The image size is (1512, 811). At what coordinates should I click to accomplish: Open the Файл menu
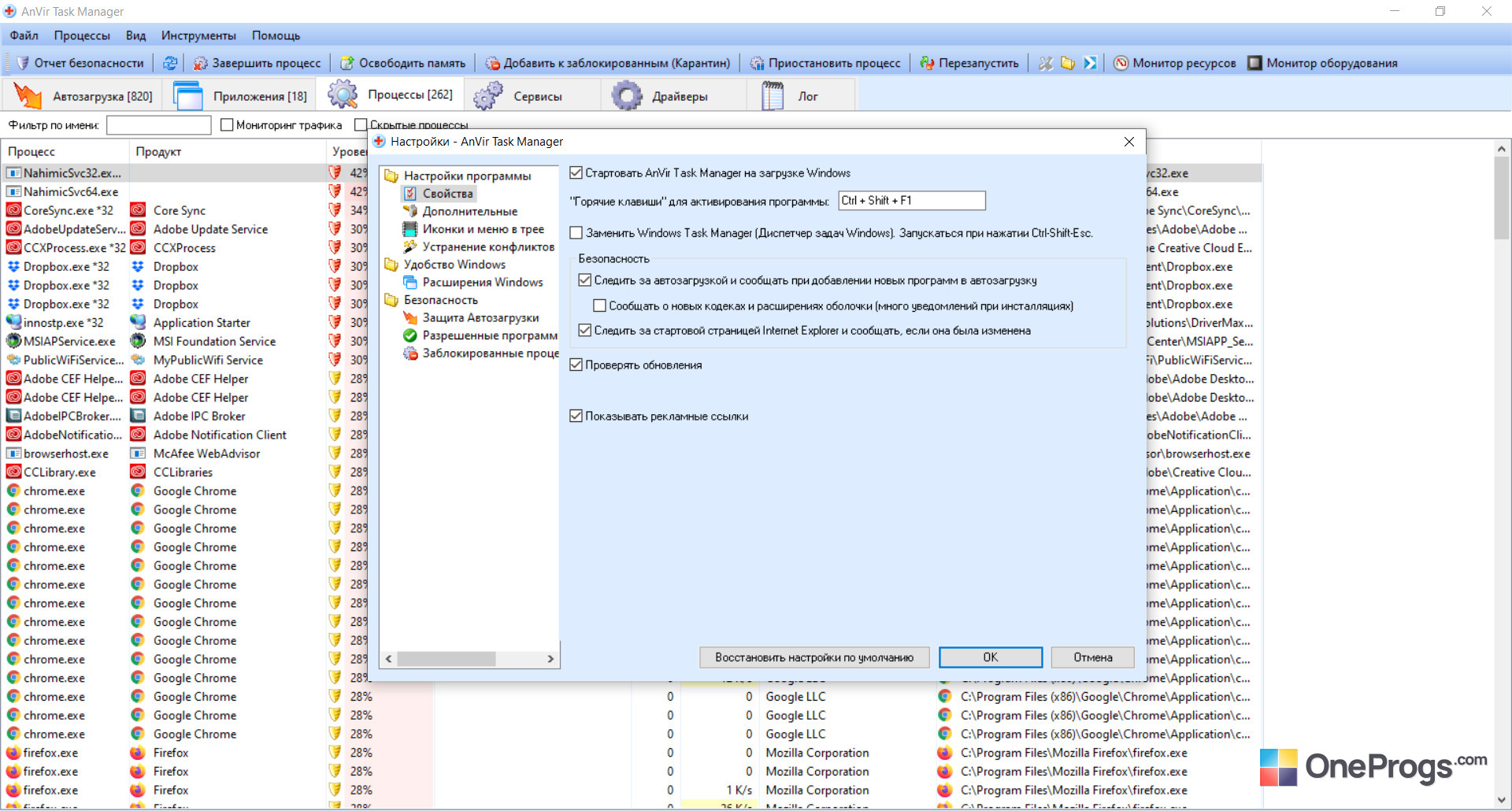point(24,35)
